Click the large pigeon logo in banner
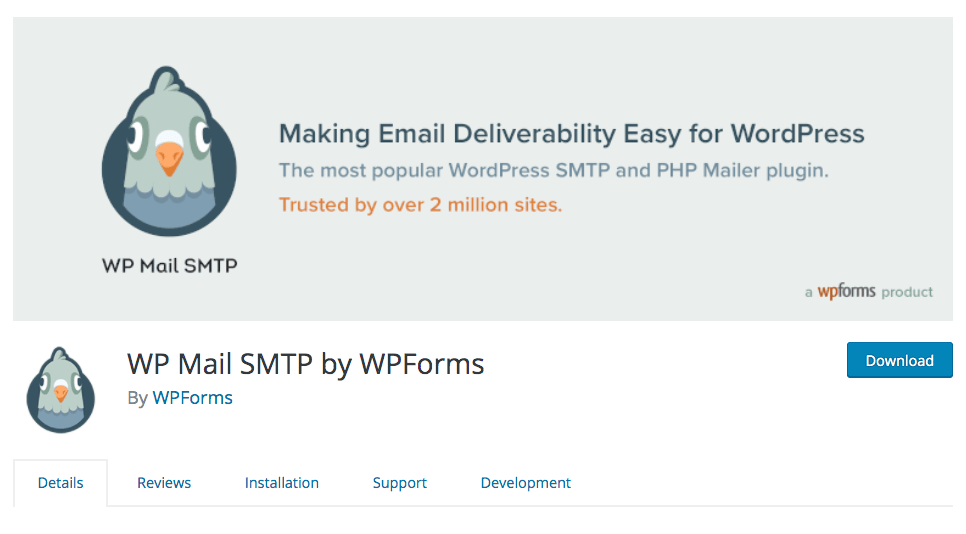Image resolution: width=966 pixels, height=534 pixels. pos(169,151)
